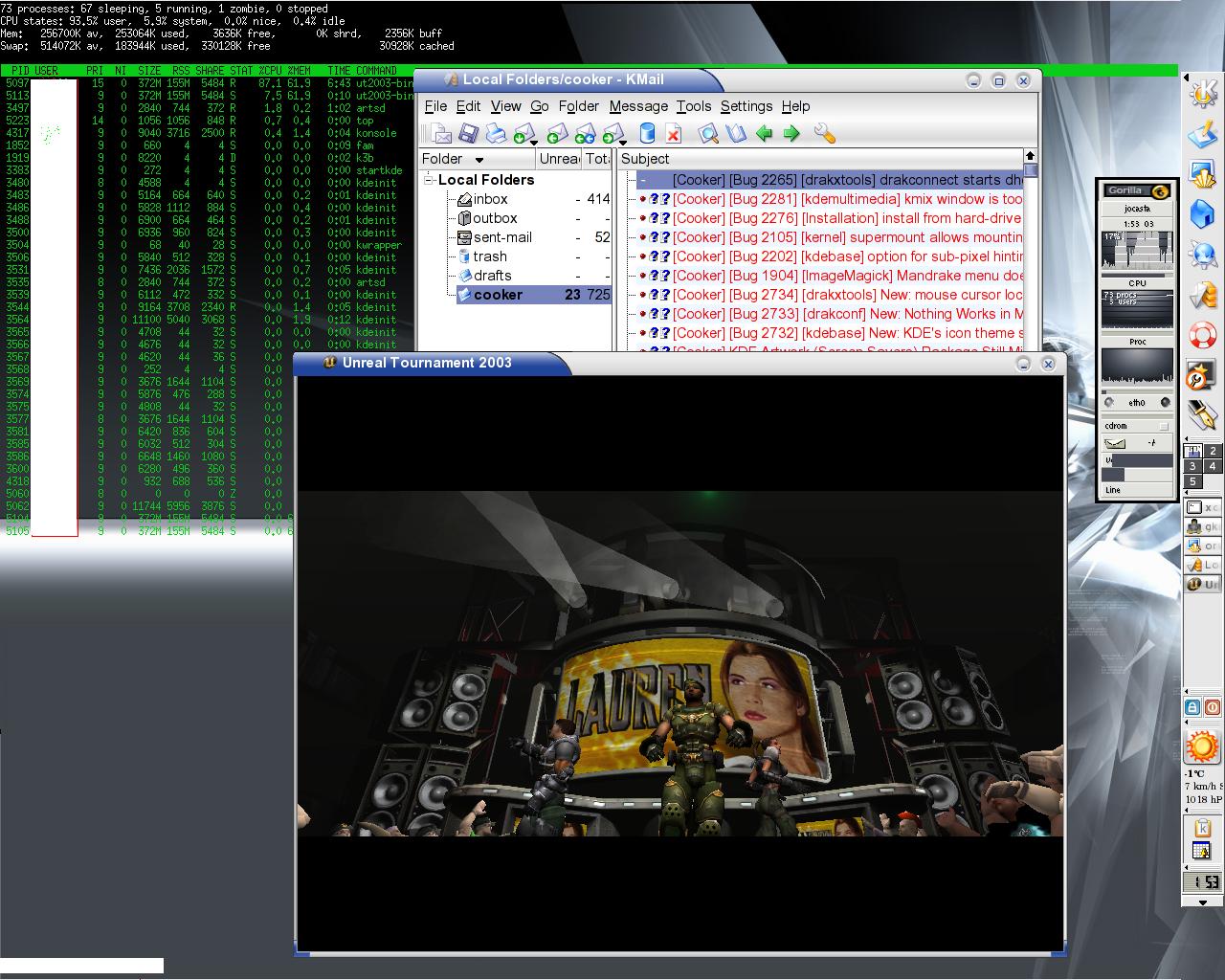The width and height of the screenshot is (1225, 980).
Task: Click the weather sun icon in panel
Action: pos(1202,747)
